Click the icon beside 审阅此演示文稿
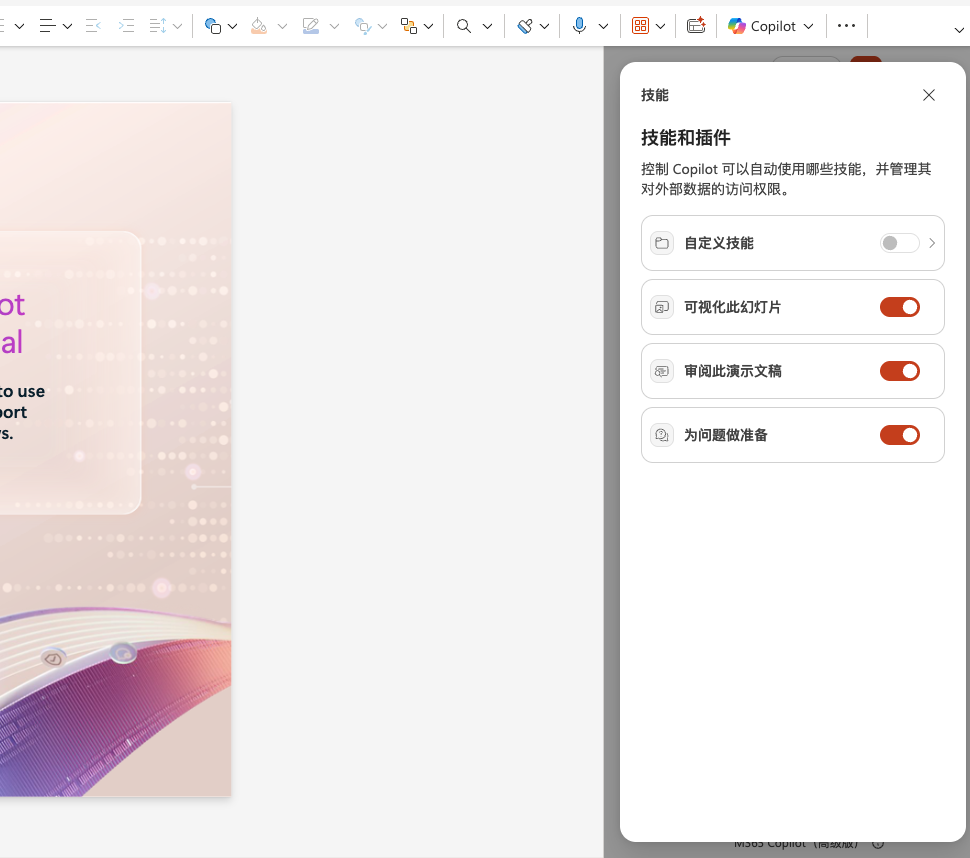The image size is (970, 858). [x=662, y=371]
